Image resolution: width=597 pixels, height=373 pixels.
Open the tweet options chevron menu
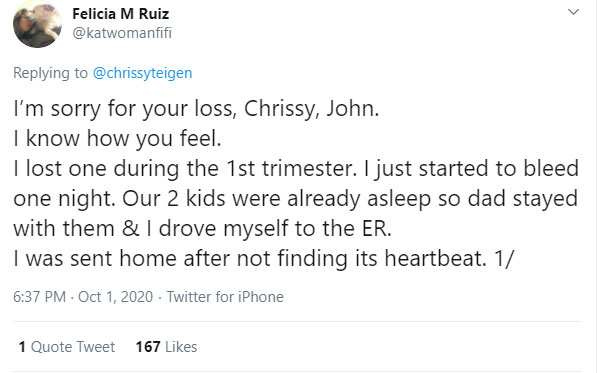[573, 12]
